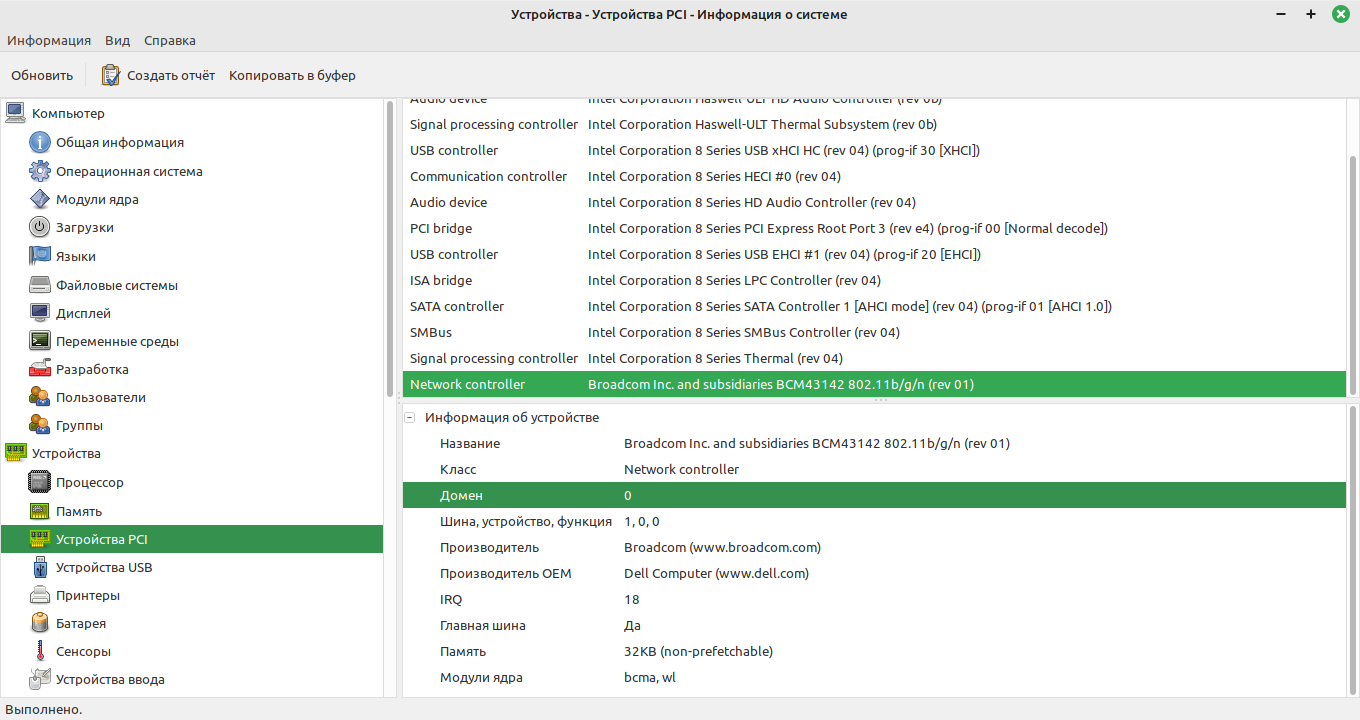
Task: Open the Вид menu
Action: (117, 40)
